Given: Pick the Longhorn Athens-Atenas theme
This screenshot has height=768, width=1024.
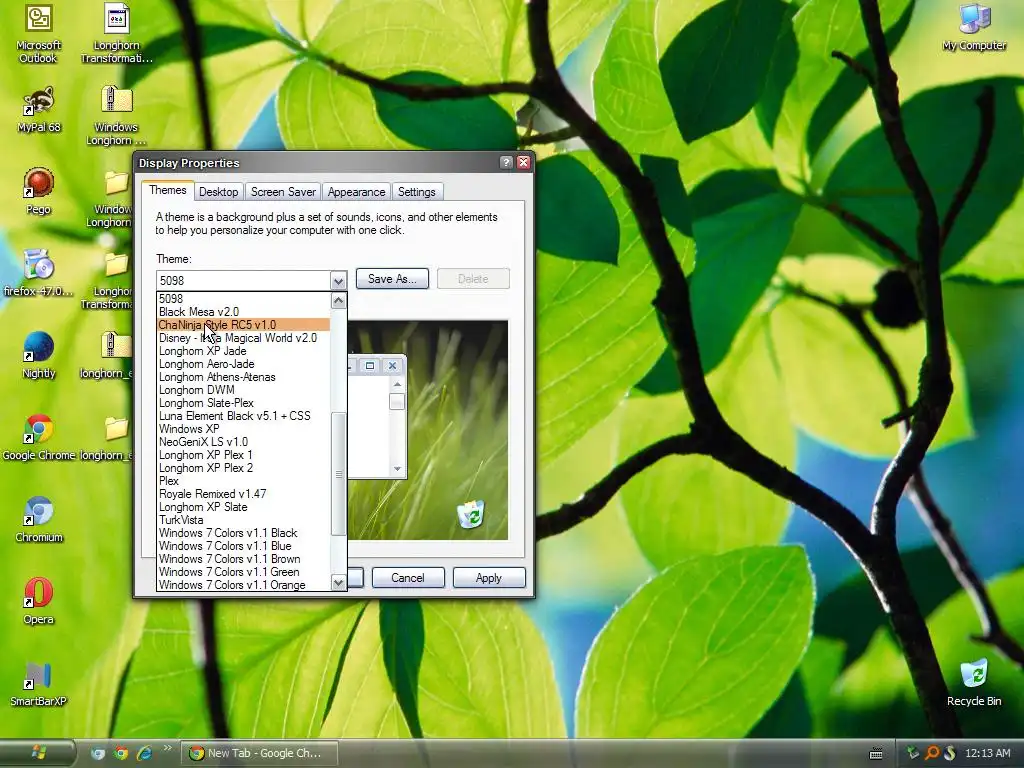Looking at the screenshot, I should click(x=244, y=377).
